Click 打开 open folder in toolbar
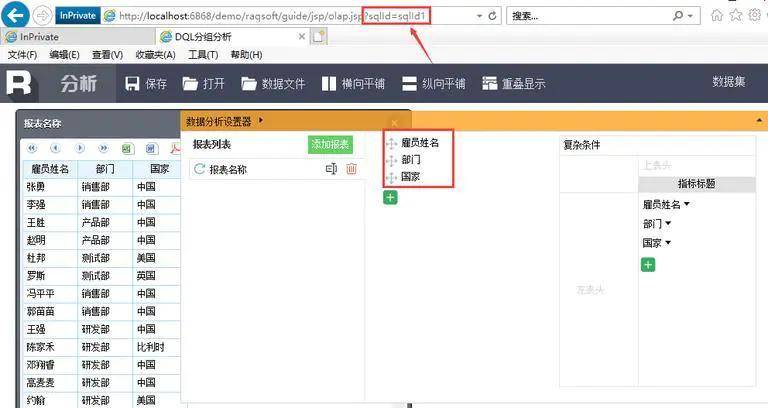 204,83
